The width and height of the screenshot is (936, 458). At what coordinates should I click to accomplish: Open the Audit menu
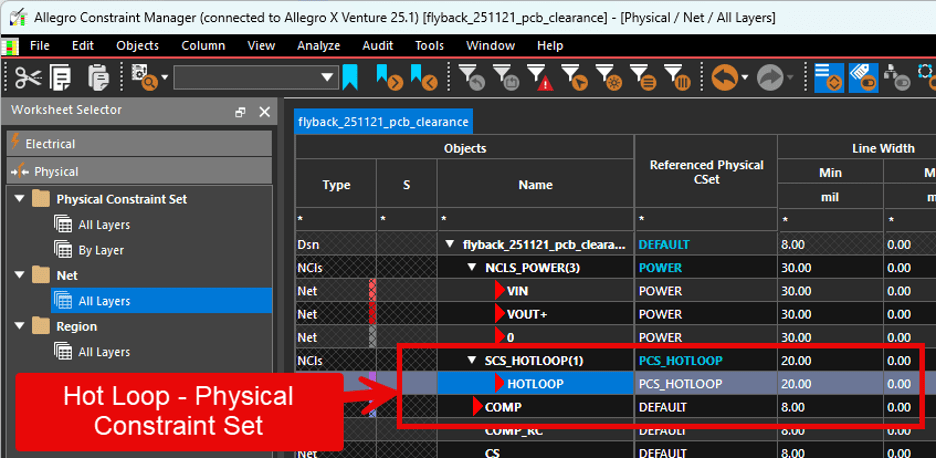(377, 45)
